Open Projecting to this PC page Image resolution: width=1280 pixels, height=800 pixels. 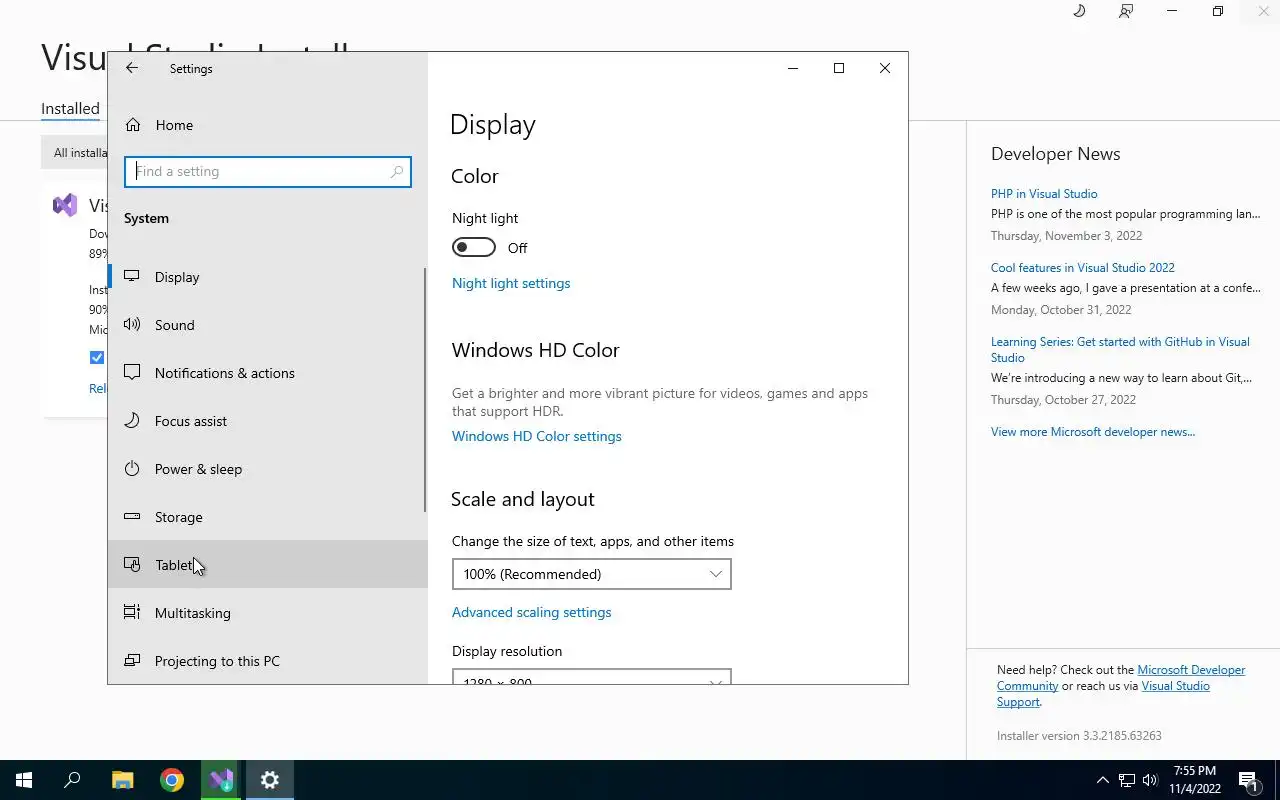(268, 661)
